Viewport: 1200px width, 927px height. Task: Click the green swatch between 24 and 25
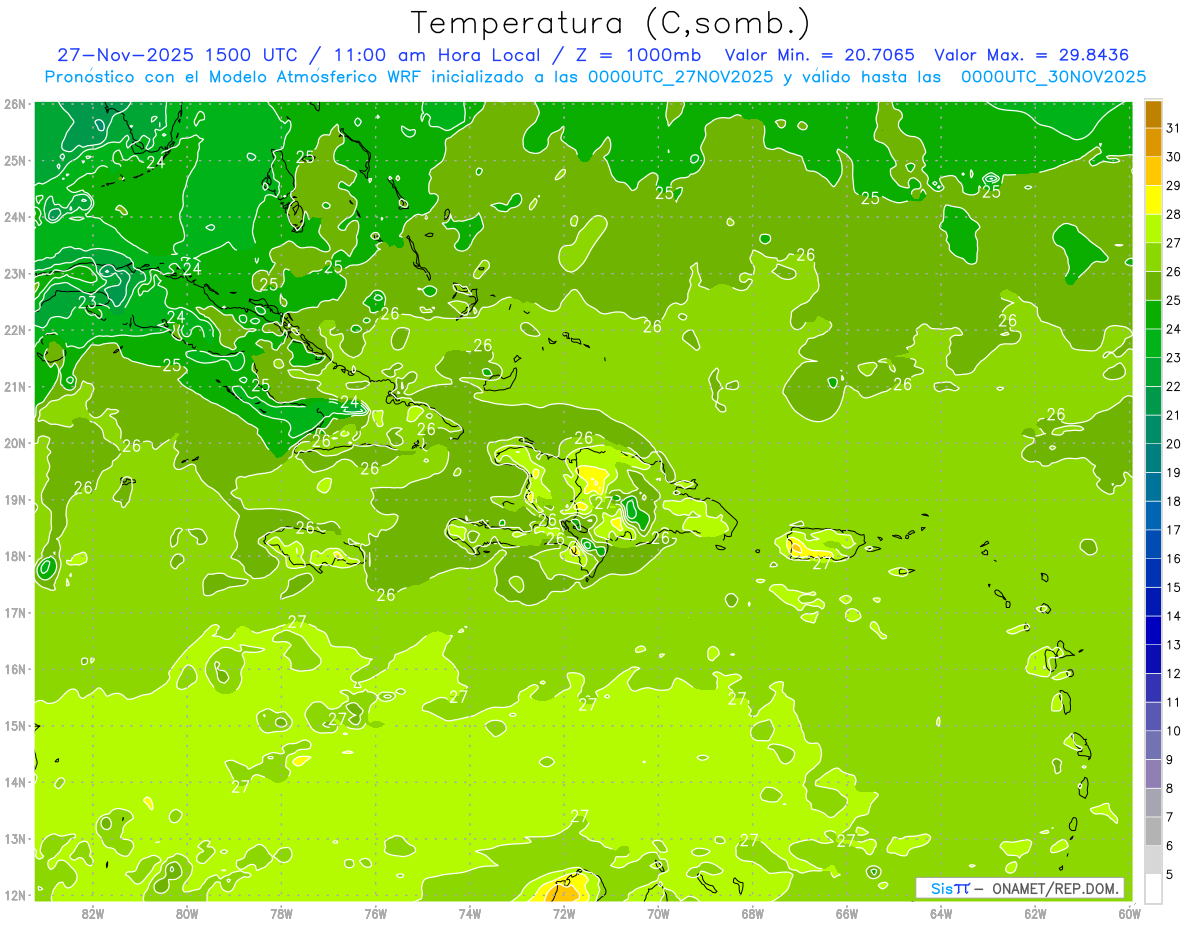1154,314
